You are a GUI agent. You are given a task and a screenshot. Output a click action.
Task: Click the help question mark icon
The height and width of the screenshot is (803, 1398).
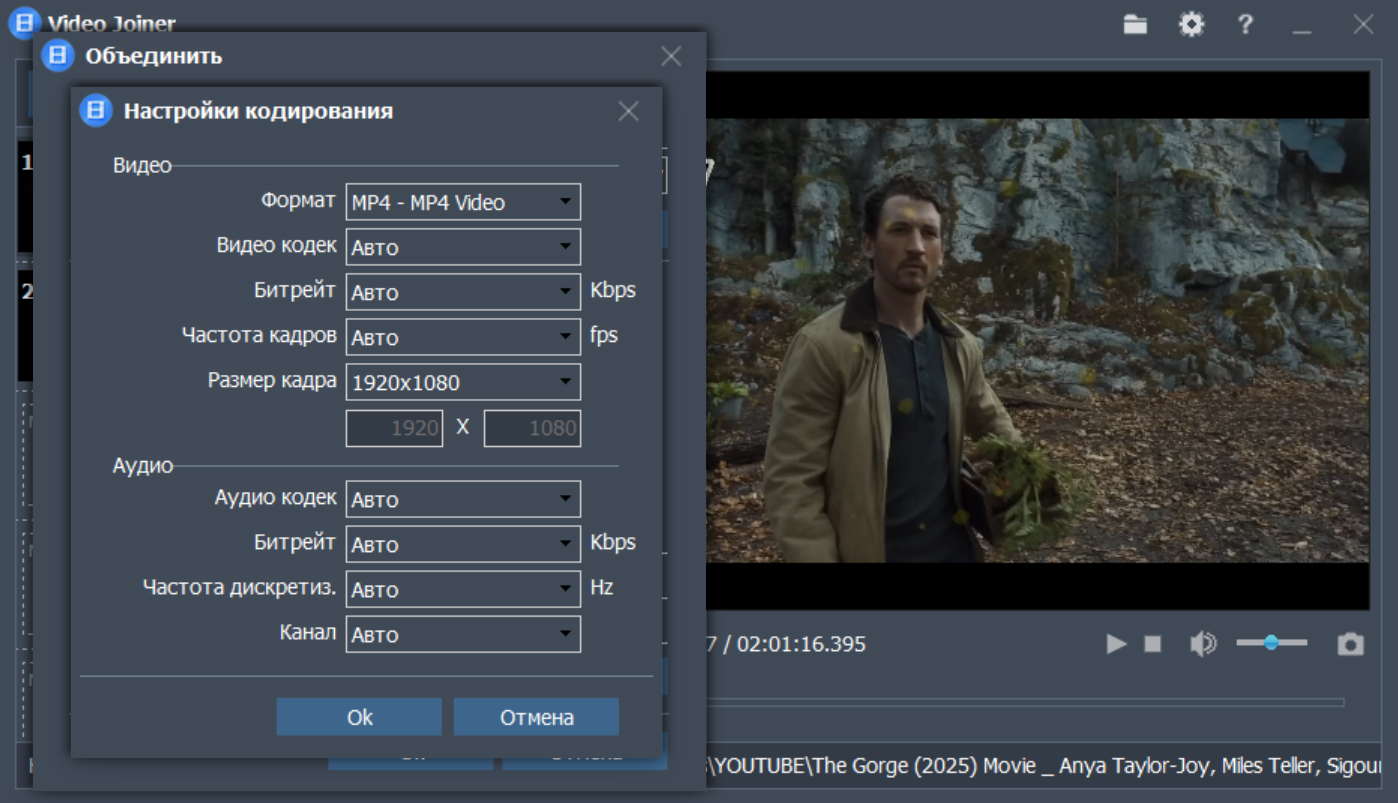click(x=1245, y=25)
